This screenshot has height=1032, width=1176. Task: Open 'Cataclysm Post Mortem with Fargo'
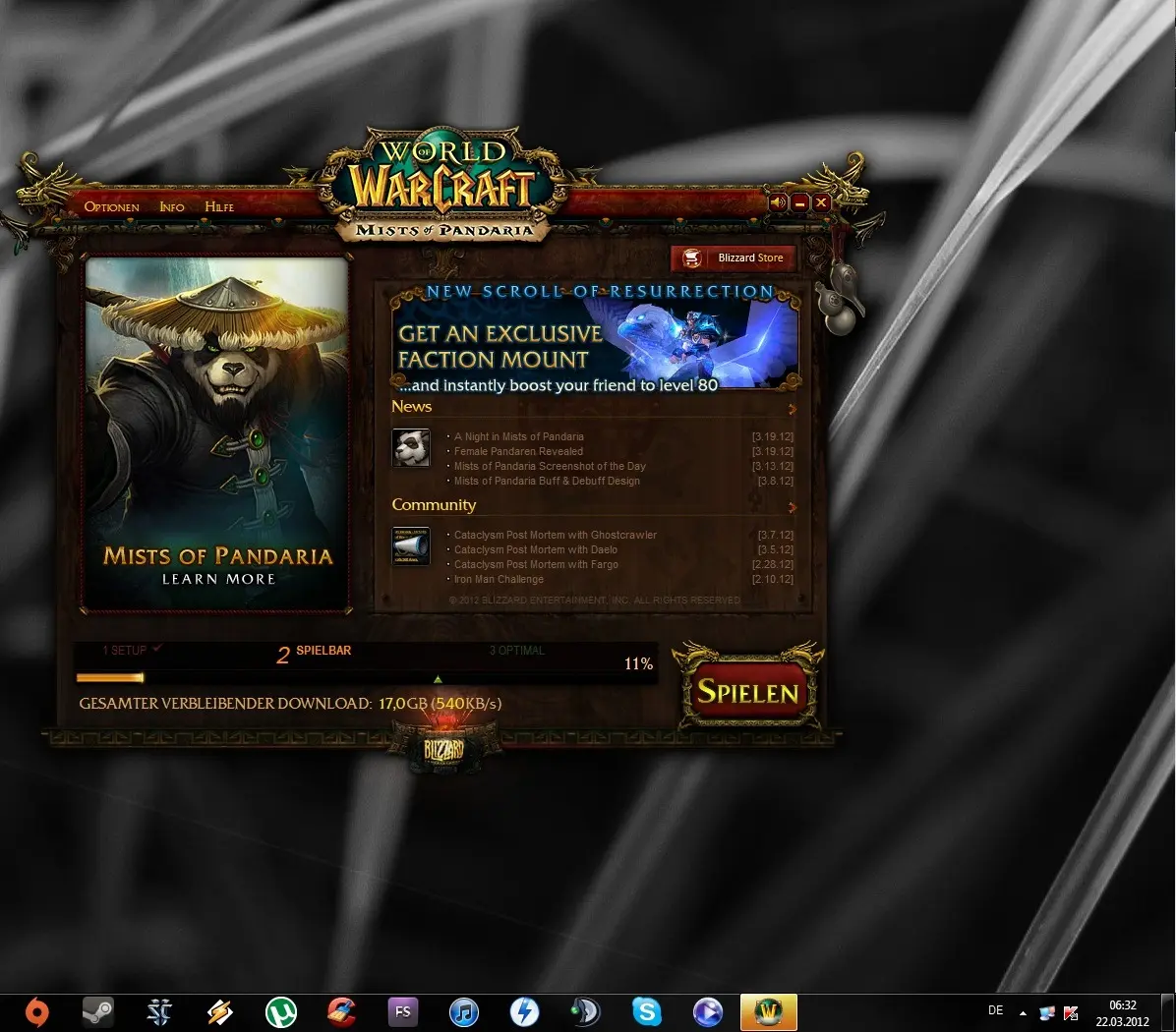(536, 564)
